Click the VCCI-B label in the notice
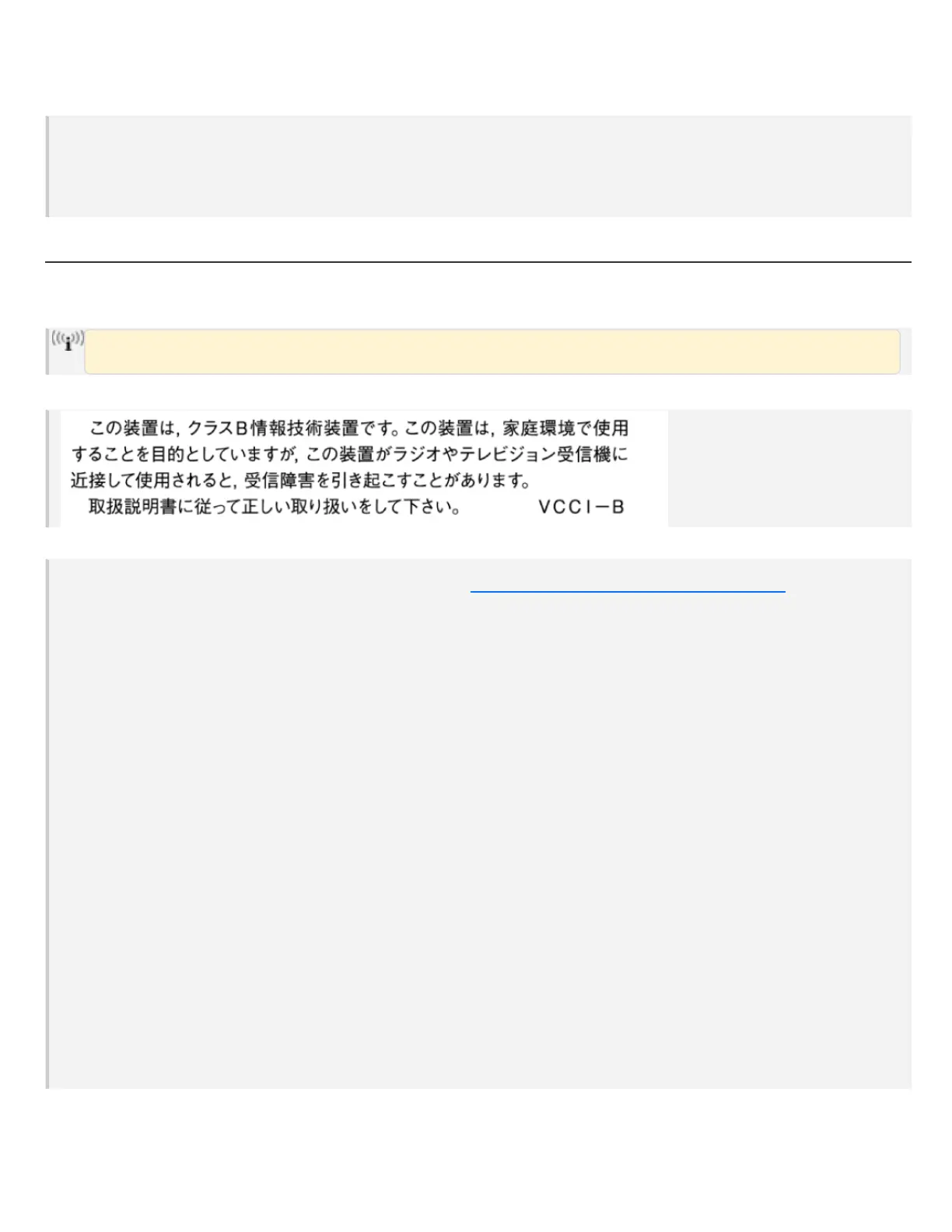The image size is (952, 1232). (581, 507)
